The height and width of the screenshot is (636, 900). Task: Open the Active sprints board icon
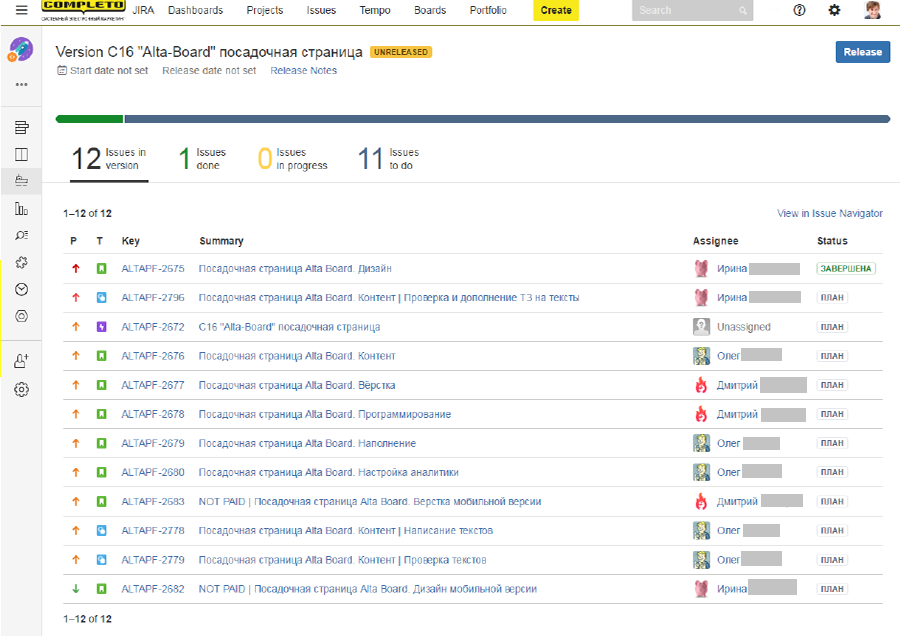[x=21, y=155]
